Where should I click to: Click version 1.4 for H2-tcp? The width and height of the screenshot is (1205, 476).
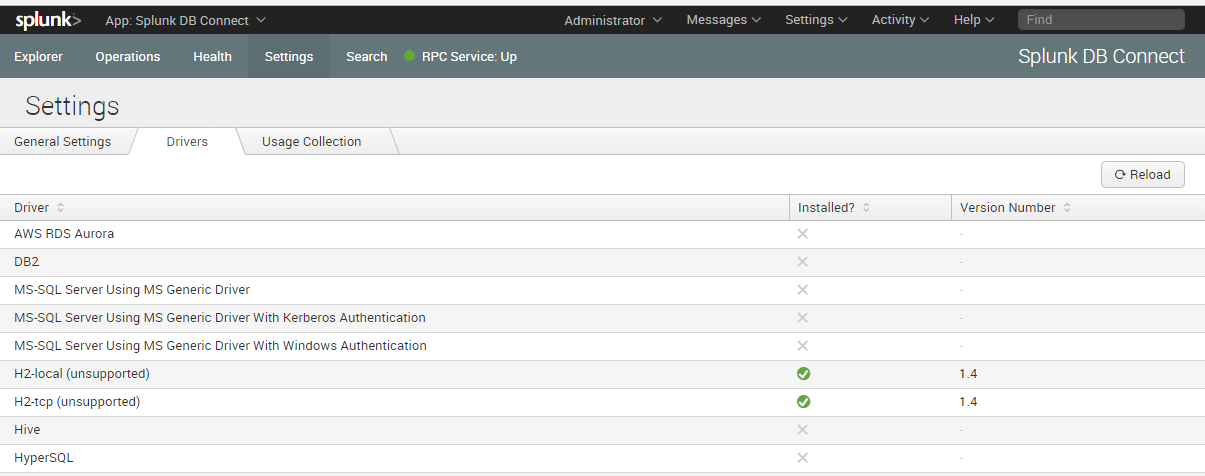point(968,402)
